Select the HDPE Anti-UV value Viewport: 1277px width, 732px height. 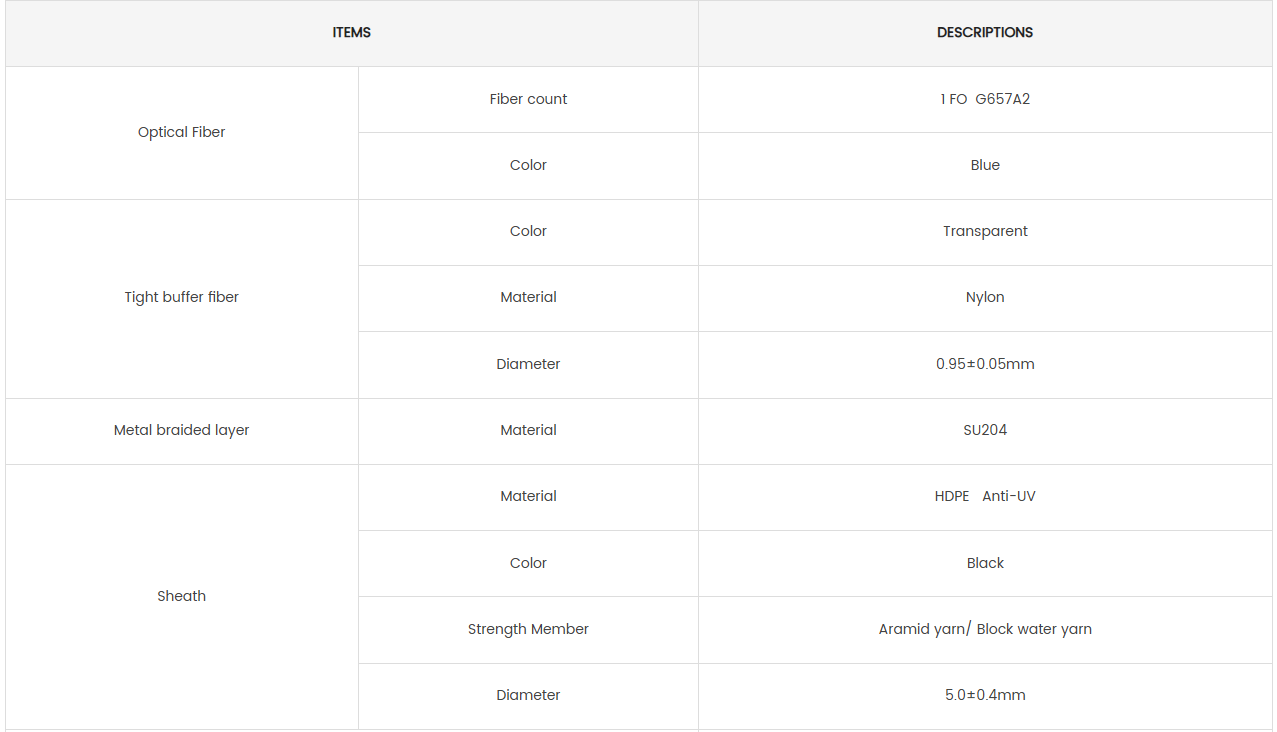coord(985,496)
